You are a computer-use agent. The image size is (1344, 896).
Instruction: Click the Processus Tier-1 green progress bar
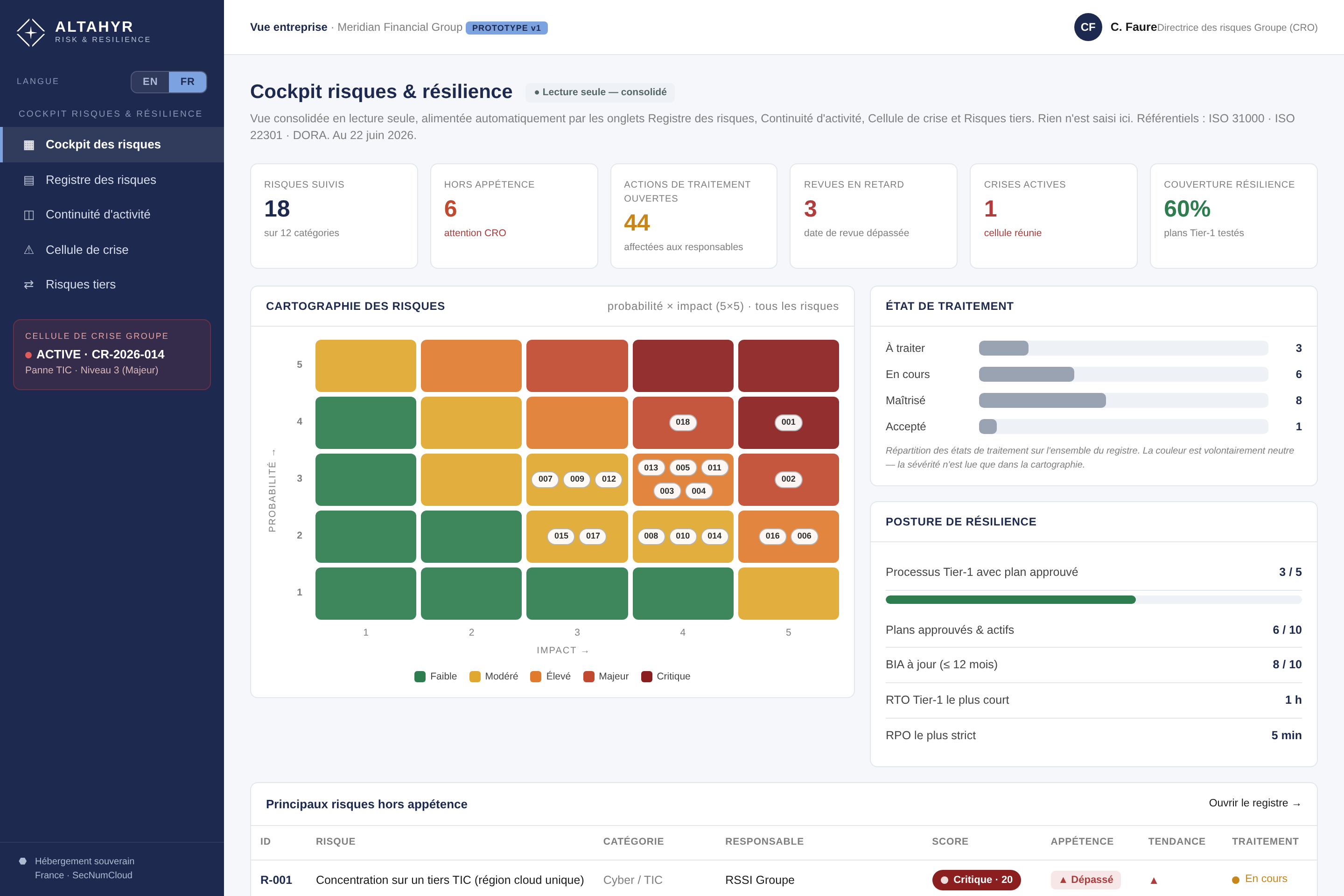click(x=1010, y=599)
